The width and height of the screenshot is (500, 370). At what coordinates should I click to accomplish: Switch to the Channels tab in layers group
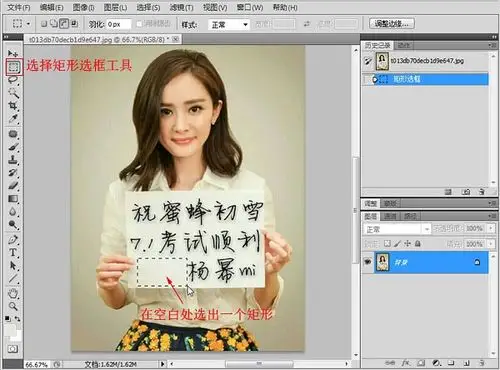[390, 216]
